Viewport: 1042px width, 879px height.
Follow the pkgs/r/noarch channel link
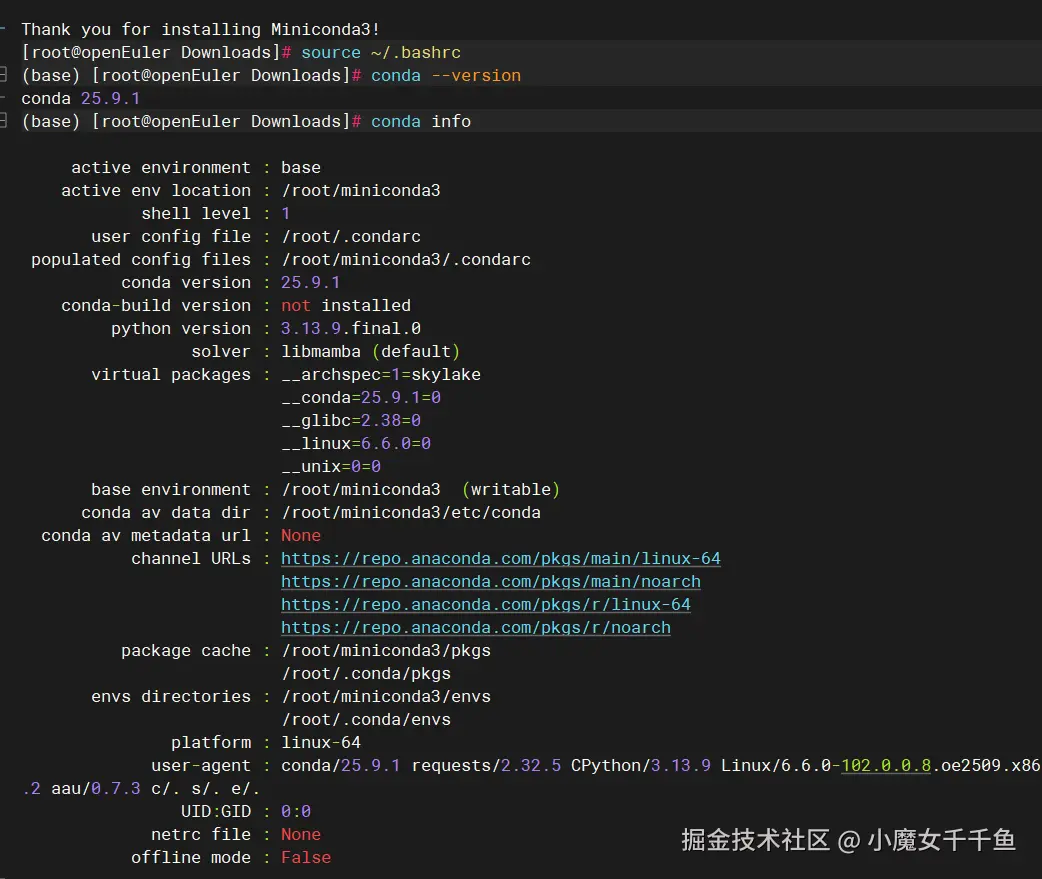tap(475, 627)
